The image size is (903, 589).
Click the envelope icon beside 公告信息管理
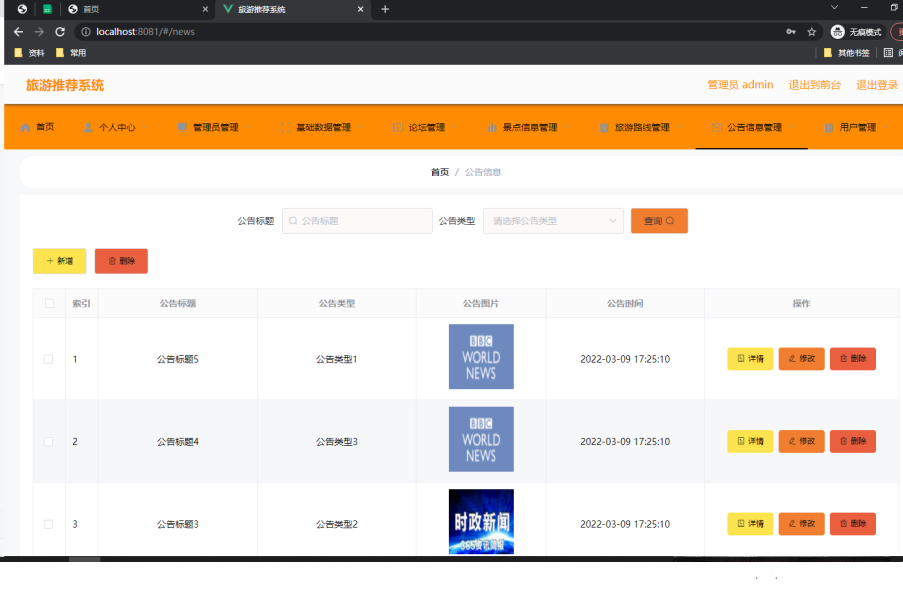[717, 128]
